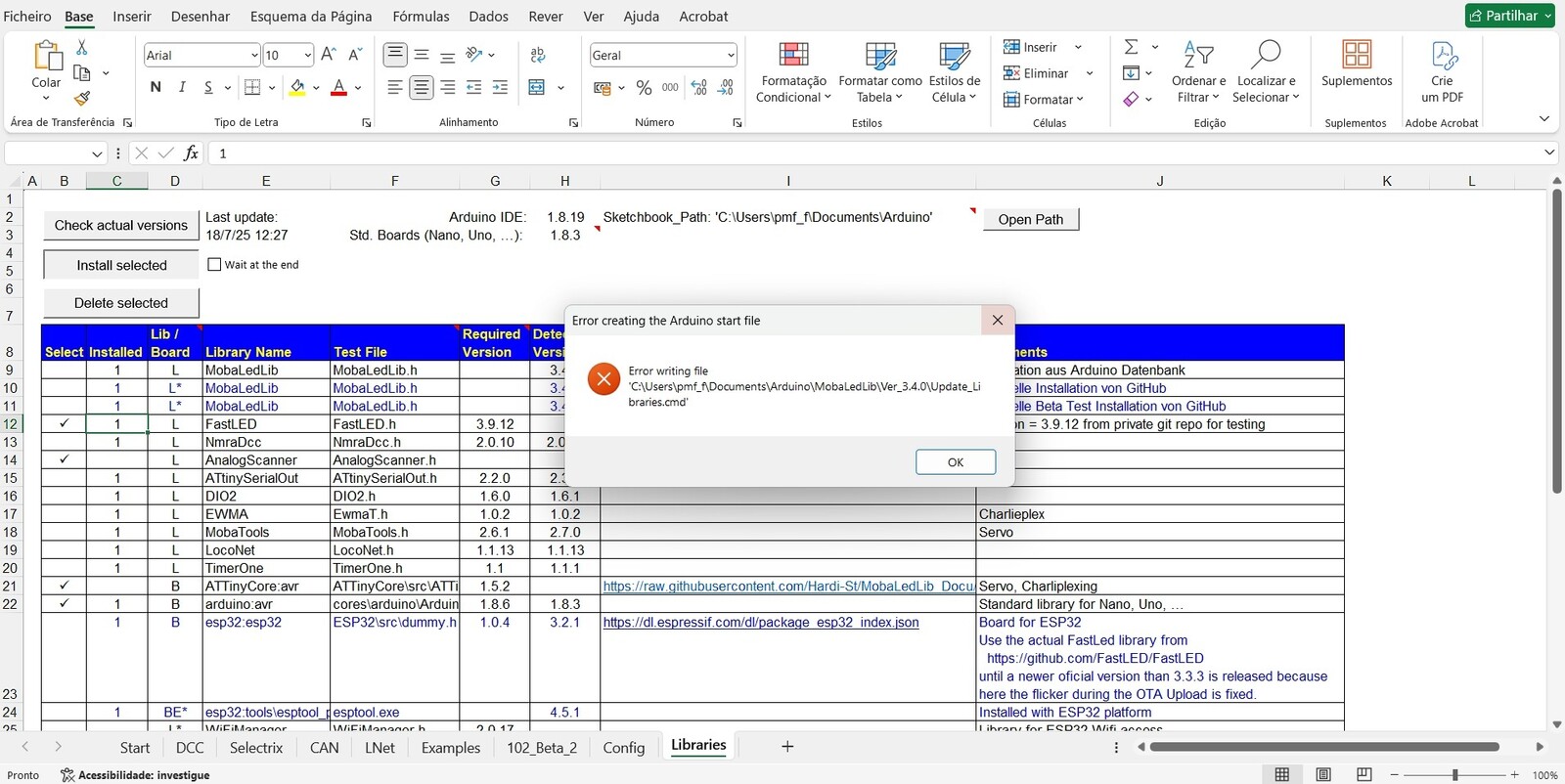1565x784 pixels.
Task: Click the insert function fx icon
Action: pyautogui.click(x=192, y=153)
